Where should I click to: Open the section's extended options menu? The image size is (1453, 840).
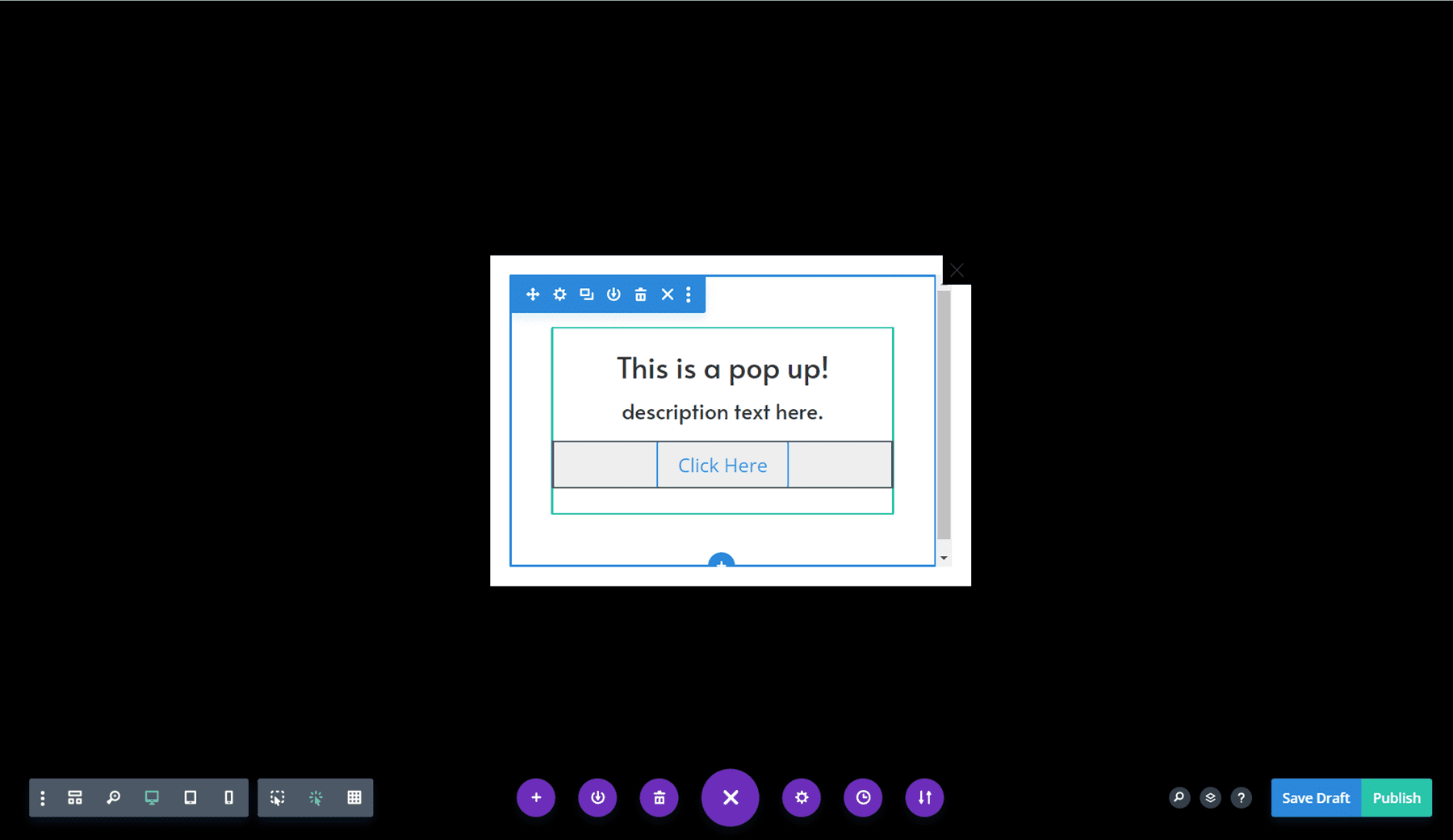(x=688, y=295)
